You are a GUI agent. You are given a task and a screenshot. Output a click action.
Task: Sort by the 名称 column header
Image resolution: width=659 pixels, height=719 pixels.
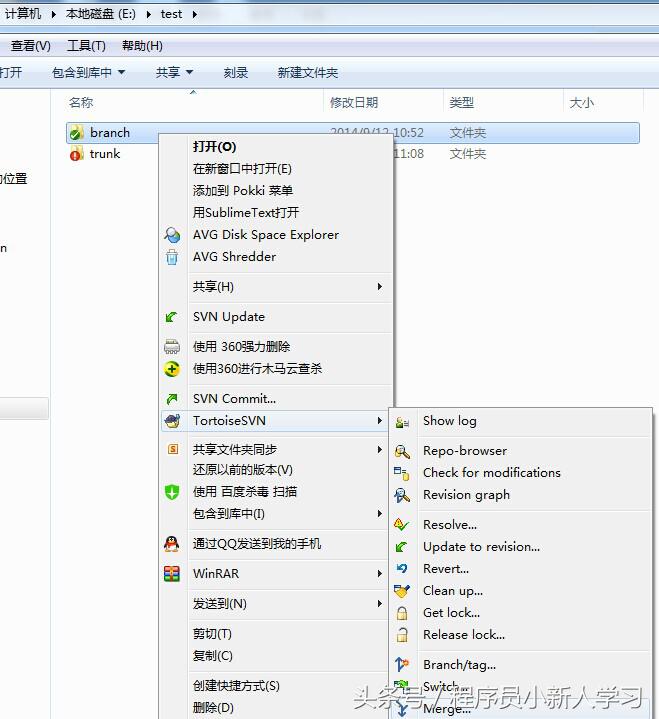pyautogui.click(x=81, y=102)
